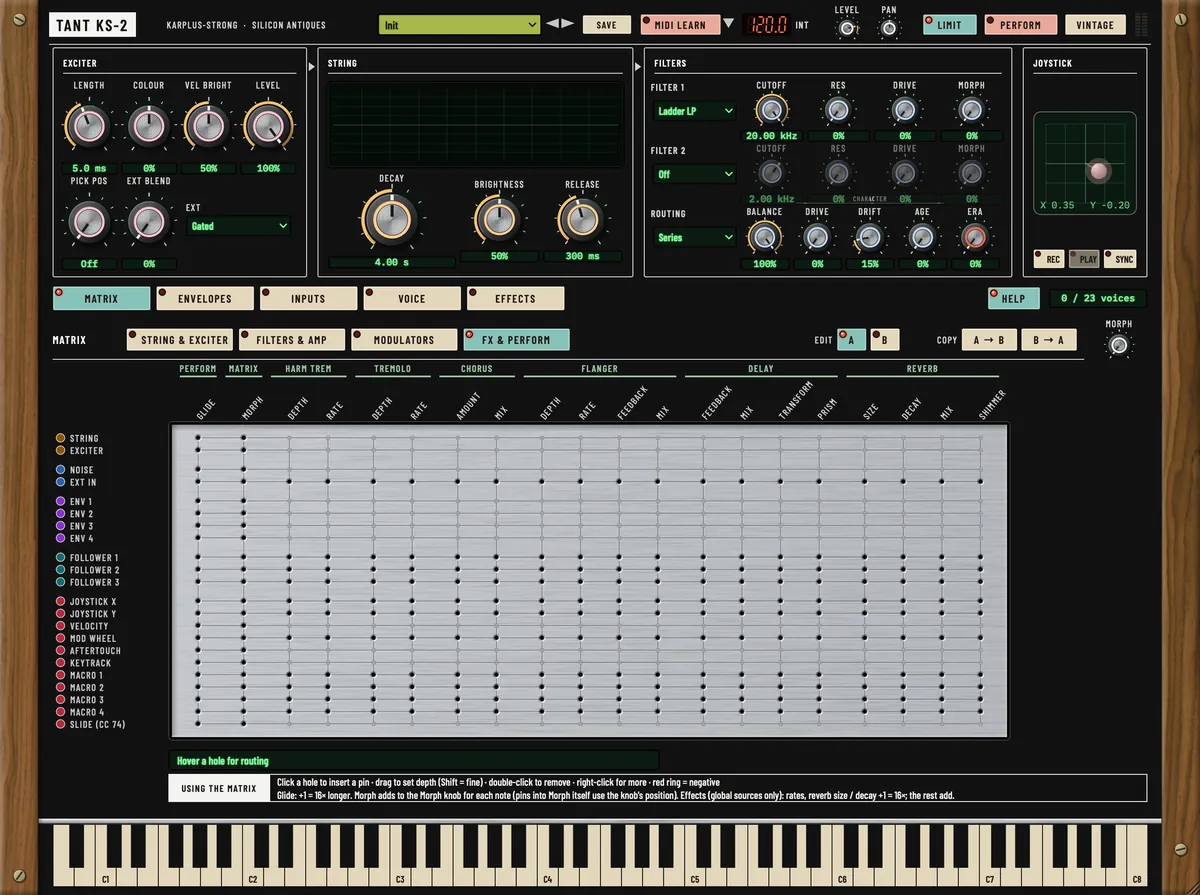Open the Init preset dropdown
This screenshot has width=1200, height=895.
click(x=460, y=25)
